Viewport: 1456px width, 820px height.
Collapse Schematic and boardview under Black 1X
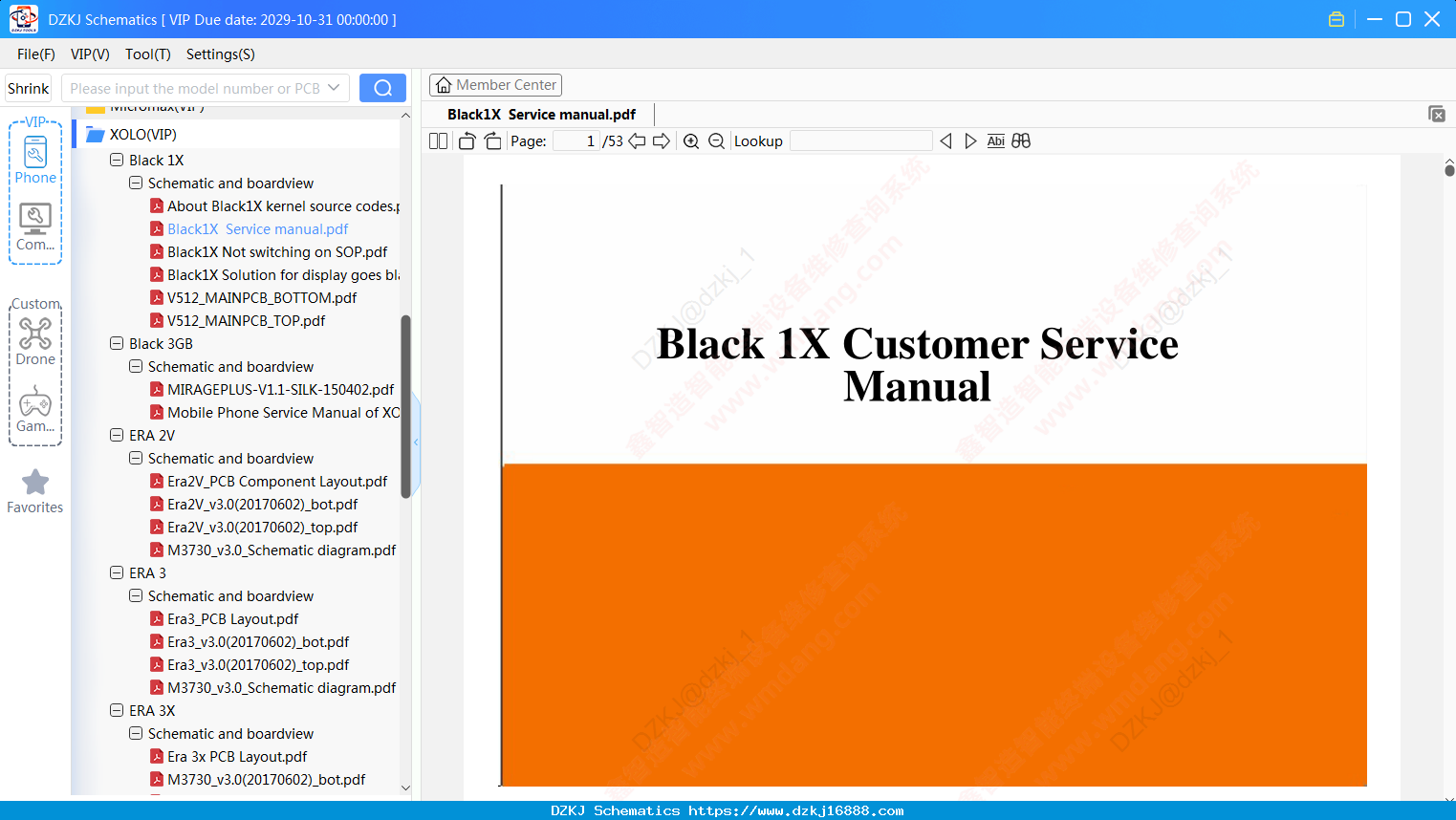(136, 183)
